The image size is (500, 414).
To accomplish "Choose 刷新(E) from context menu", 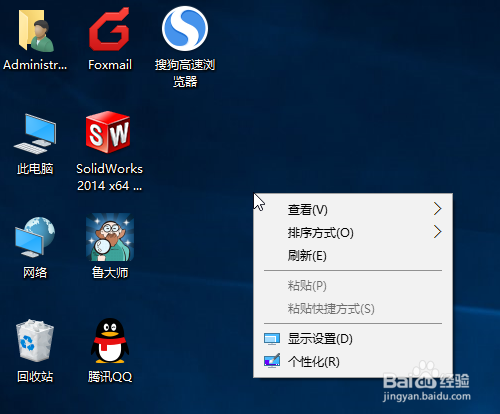I will tap(353, 256).
